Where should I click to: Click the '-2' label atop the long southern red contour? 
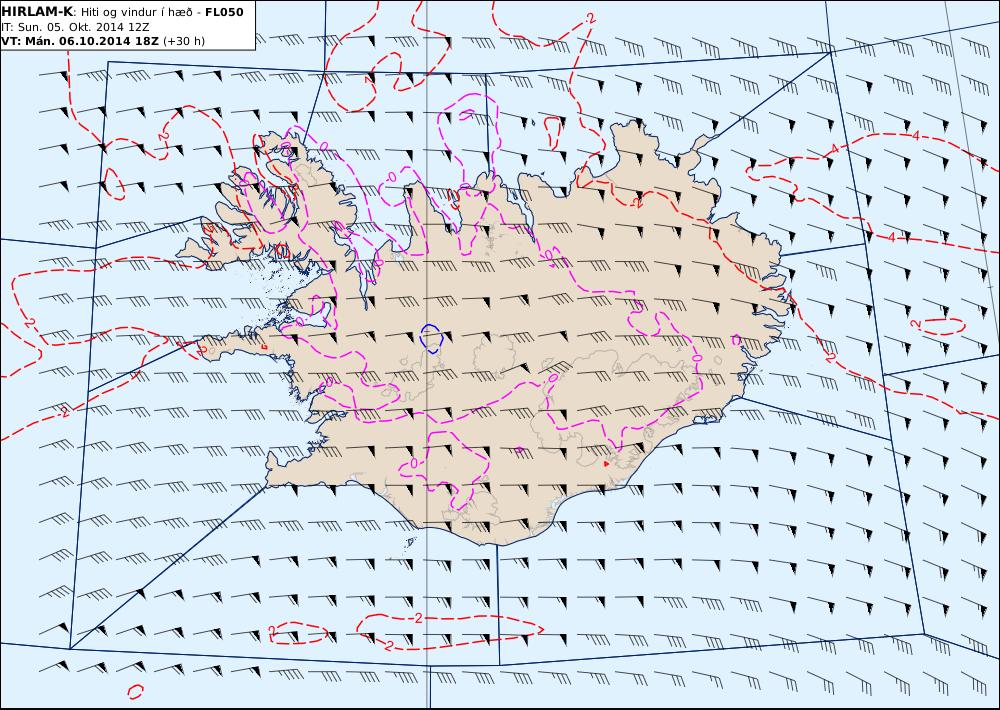pyautogui.click(x=416, y=618)
